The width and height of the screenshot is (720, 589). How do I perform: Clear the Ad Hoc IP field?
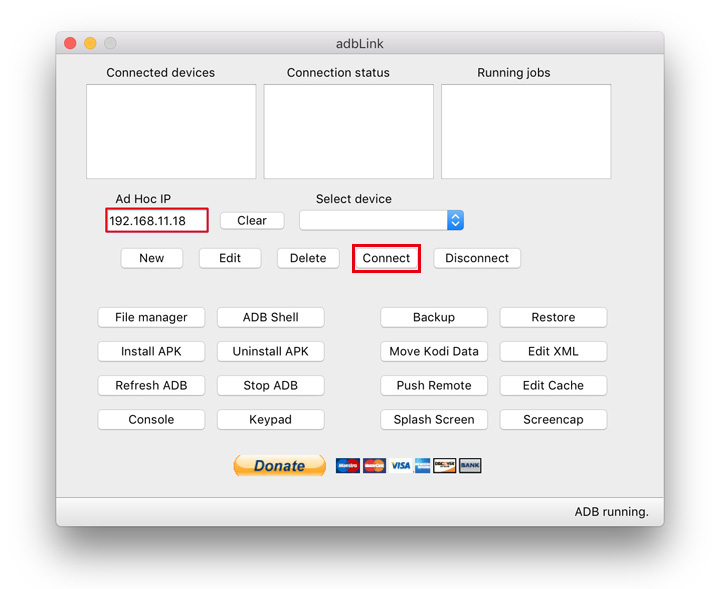tap(252, 220)
